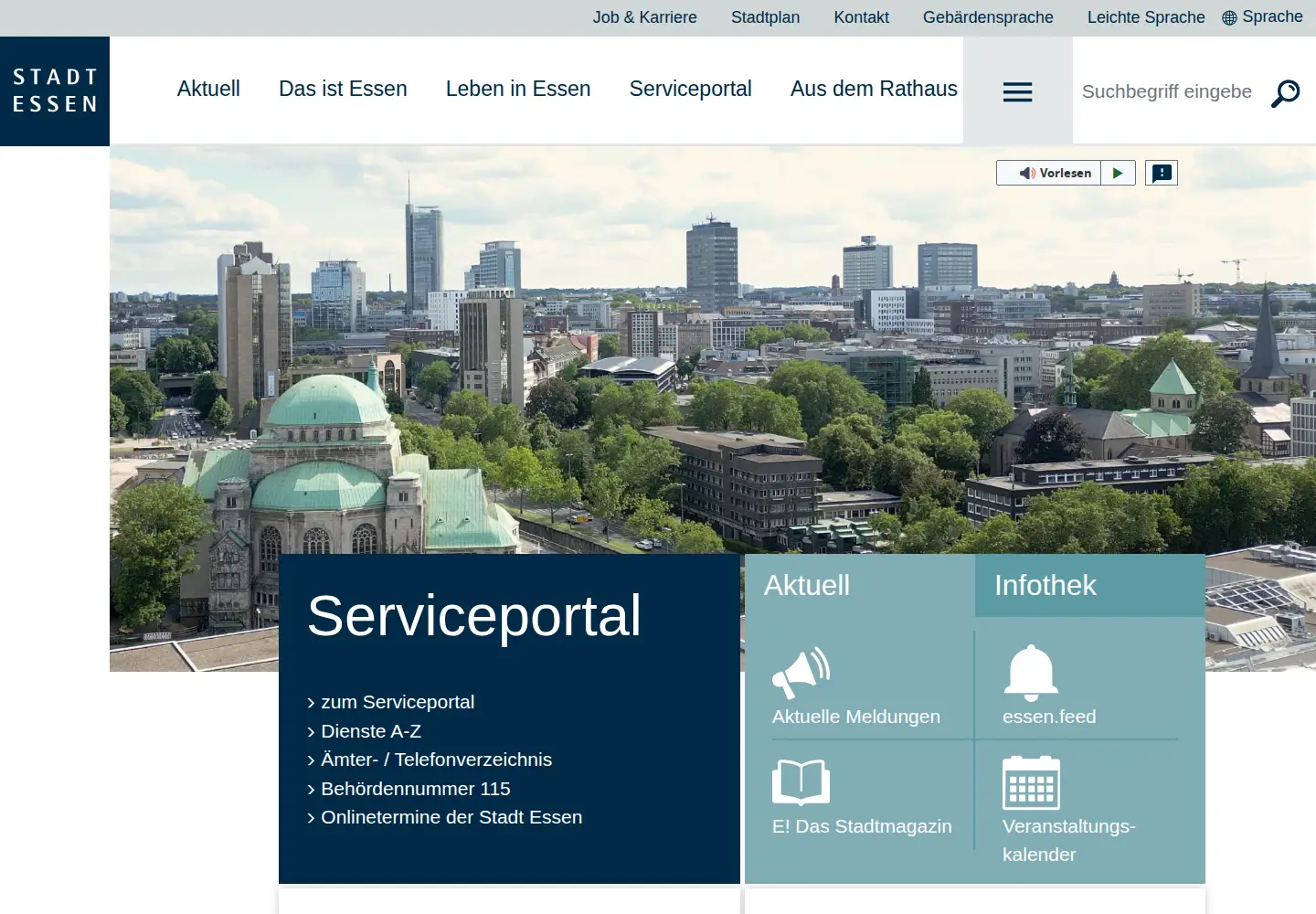Click the globe Sprache icon
This screenshot has height=914, width=1316.
click(1229, 17)
